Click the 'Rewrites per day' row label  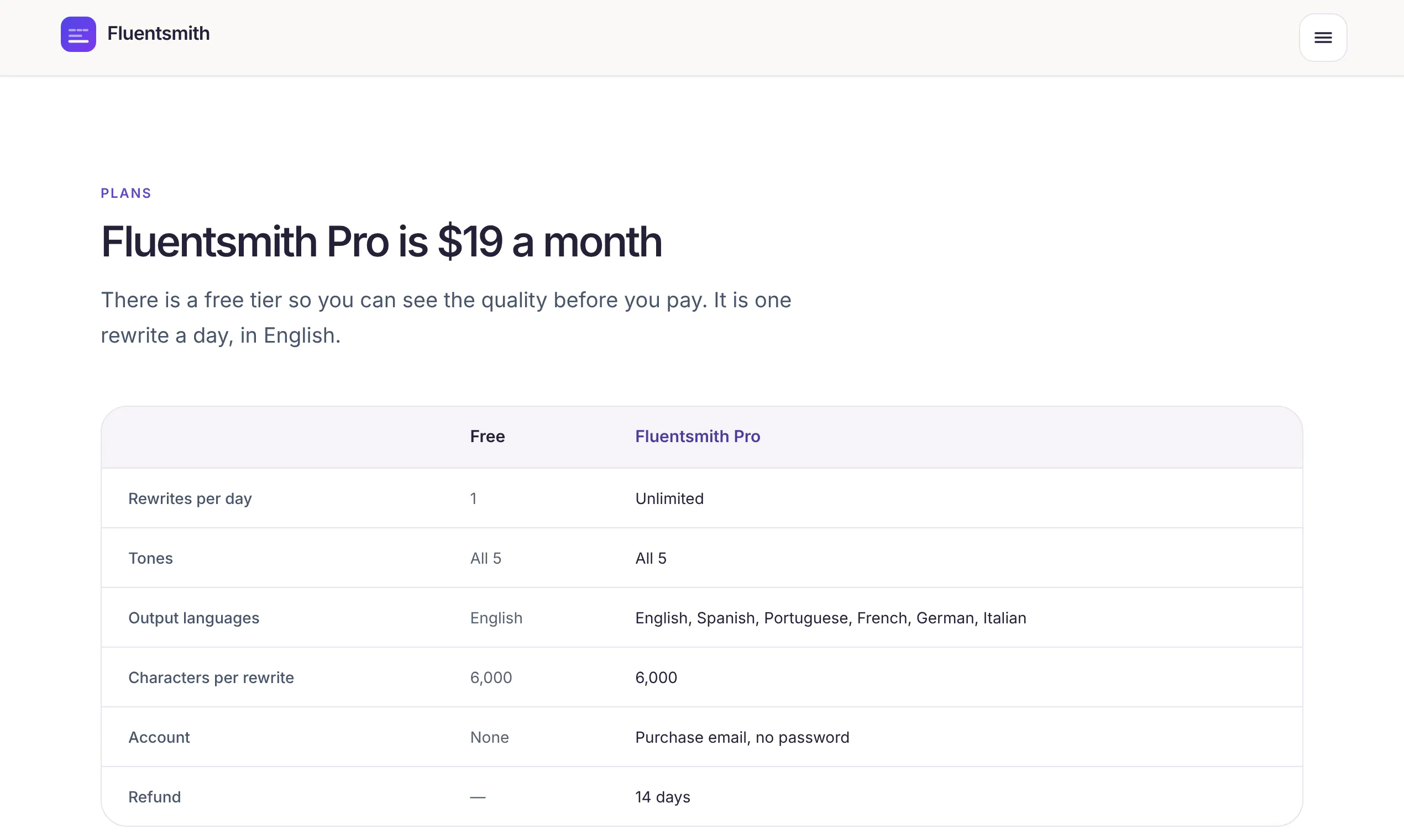(190, 498)
